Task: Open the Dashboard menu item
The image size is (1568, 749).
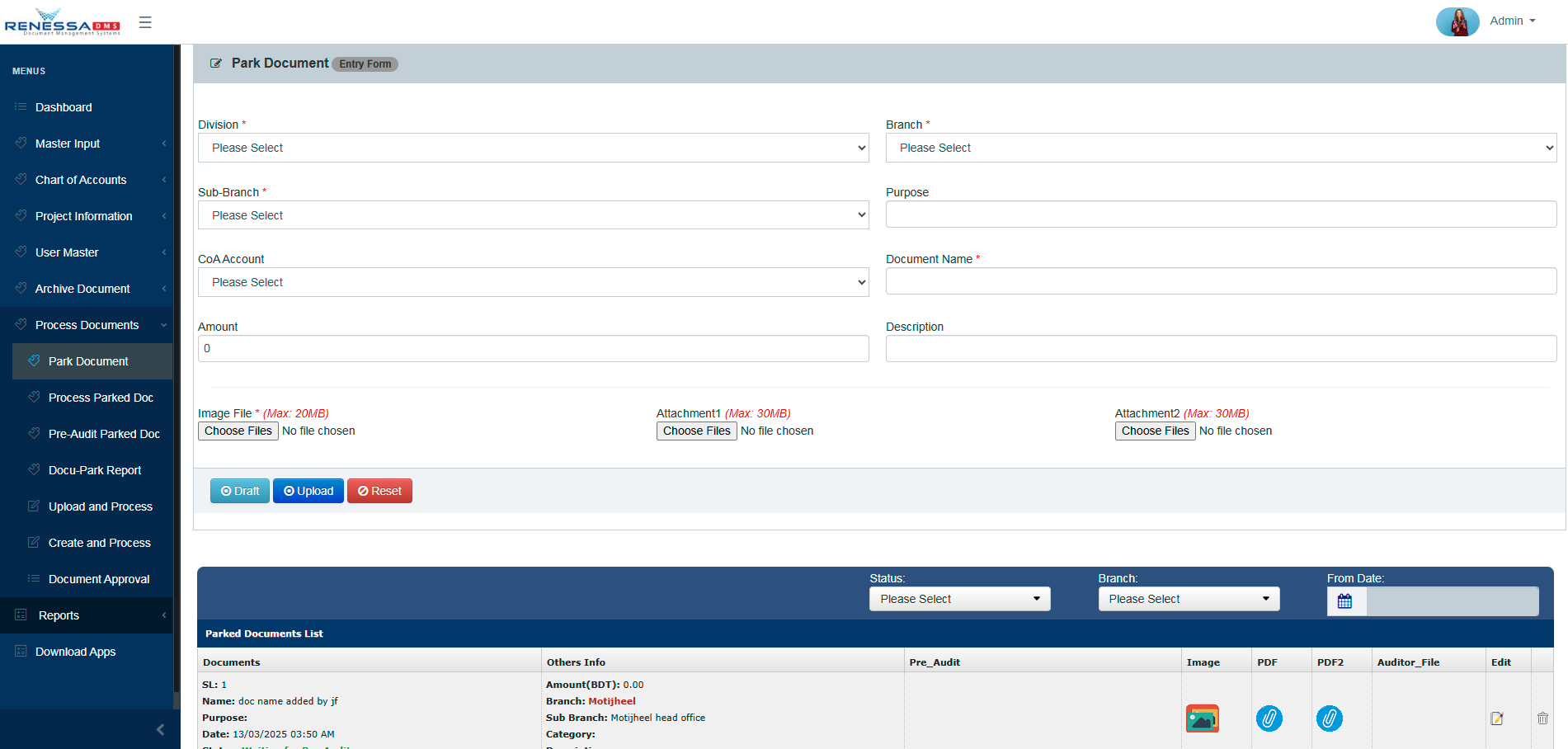Action: (64, 107)
